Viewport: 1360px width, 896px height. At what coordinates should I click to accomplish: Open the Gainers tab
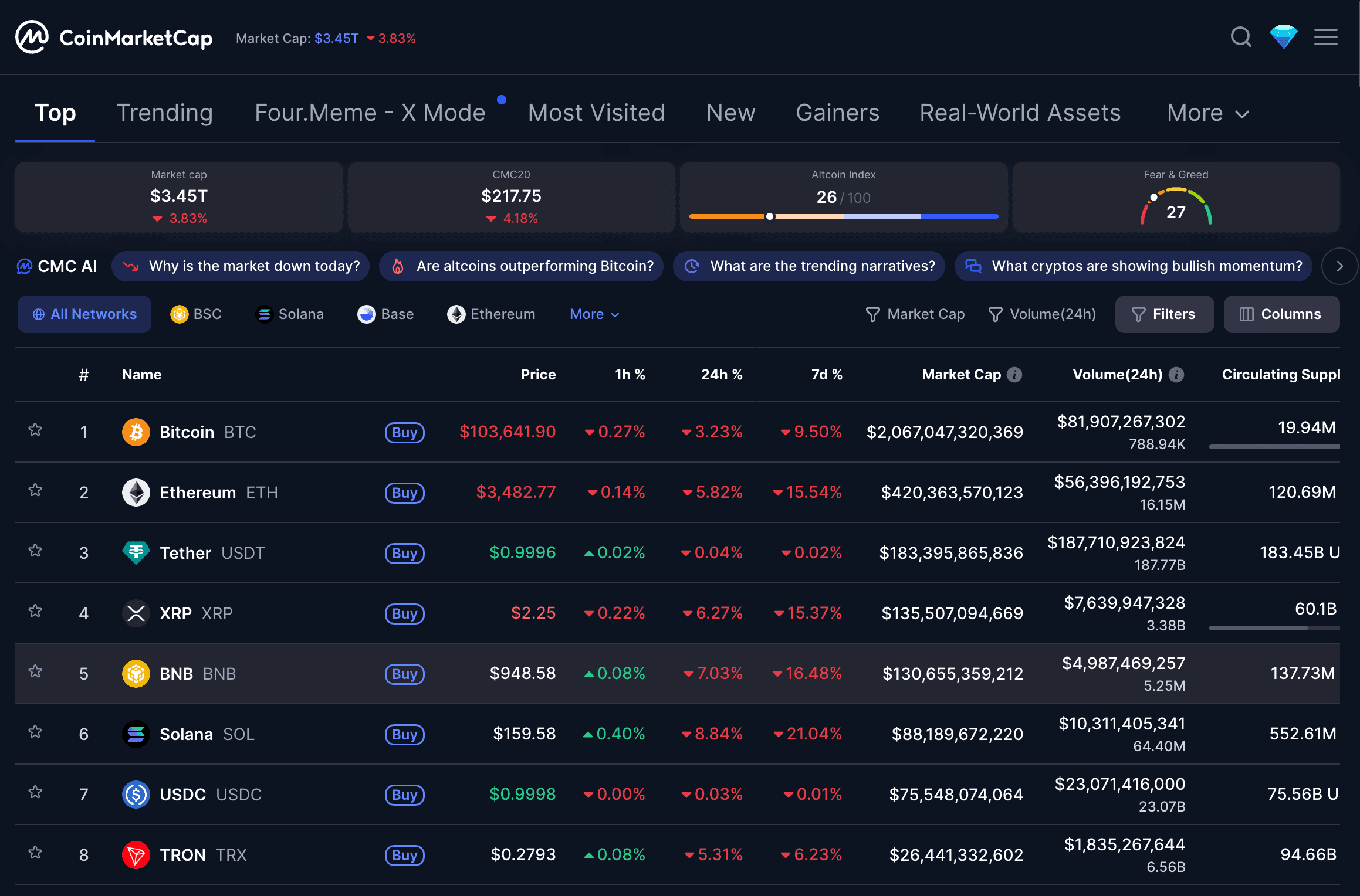pos(837,113)
